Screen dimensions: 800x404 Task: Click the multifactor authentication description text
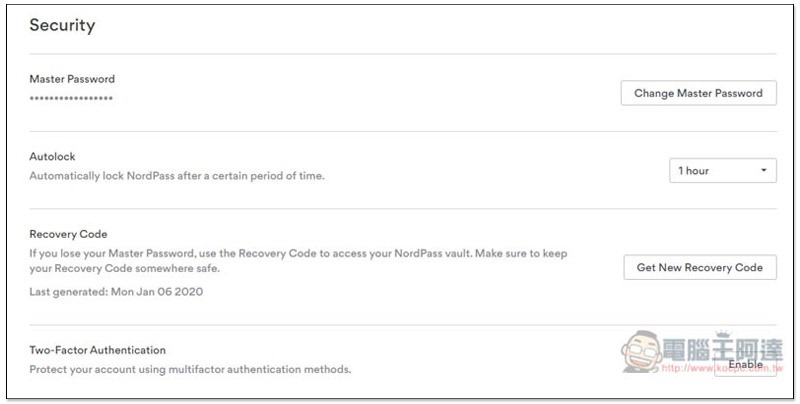pyautogui.click(x=190, y=369)
